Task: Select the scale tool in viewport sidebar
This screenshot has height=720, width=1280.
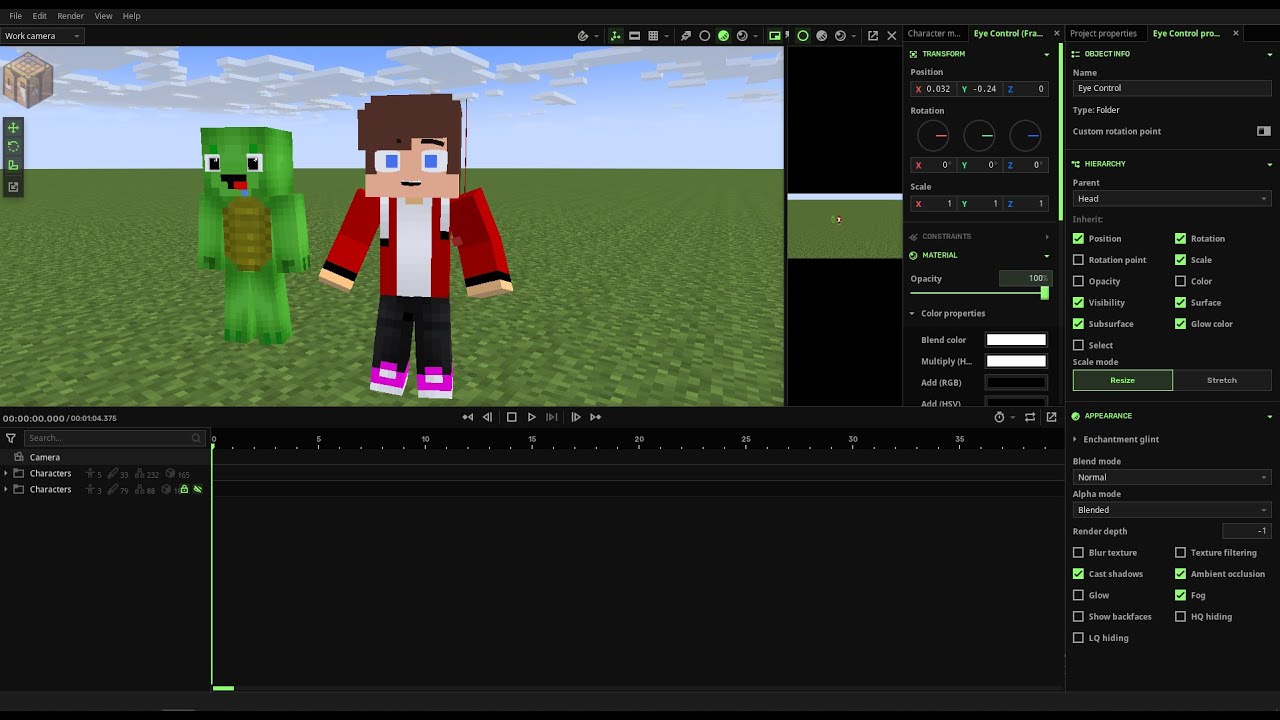Action: pyautogui.click(x=13, y=166)
